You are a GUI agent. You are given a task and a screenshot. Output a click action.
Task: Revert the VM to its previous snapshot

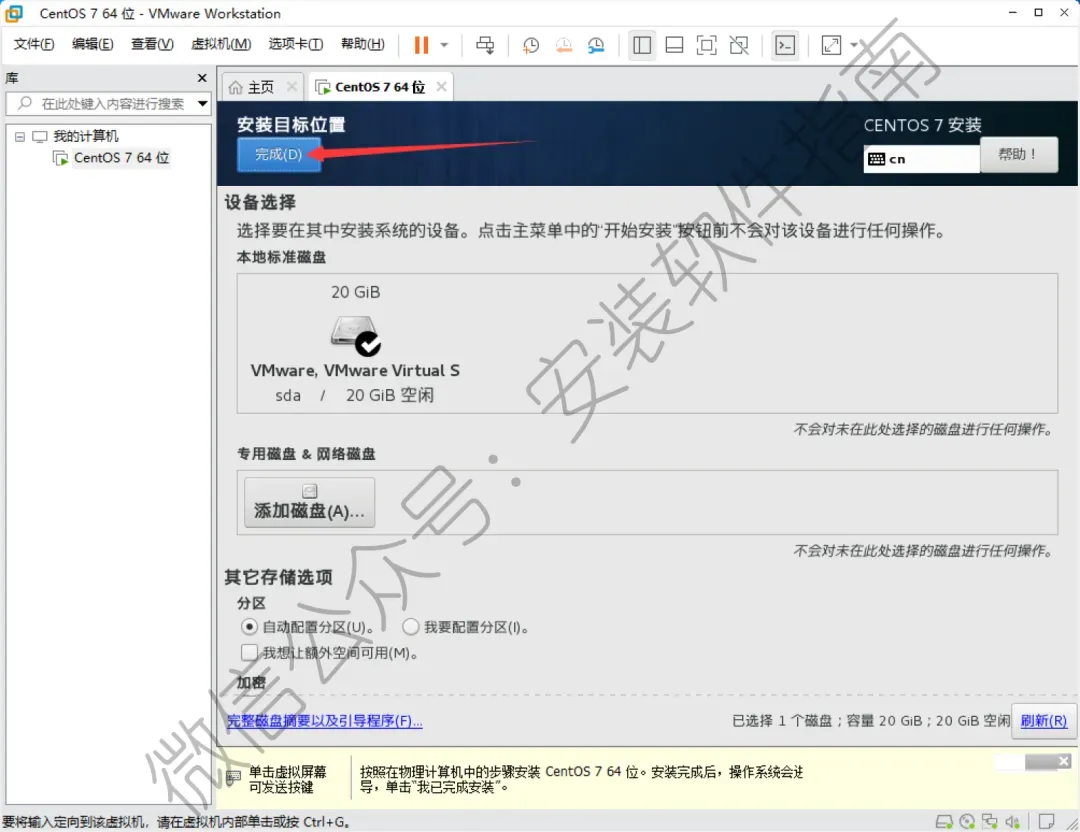pyautogui.click(x=563, y=45)
